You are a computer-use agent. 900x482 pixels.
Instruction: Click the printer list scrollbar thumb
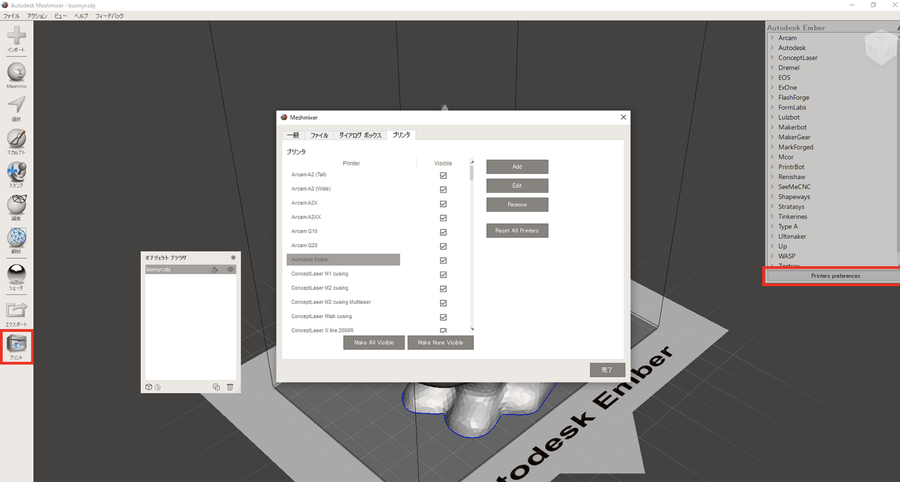click(472, 173)
